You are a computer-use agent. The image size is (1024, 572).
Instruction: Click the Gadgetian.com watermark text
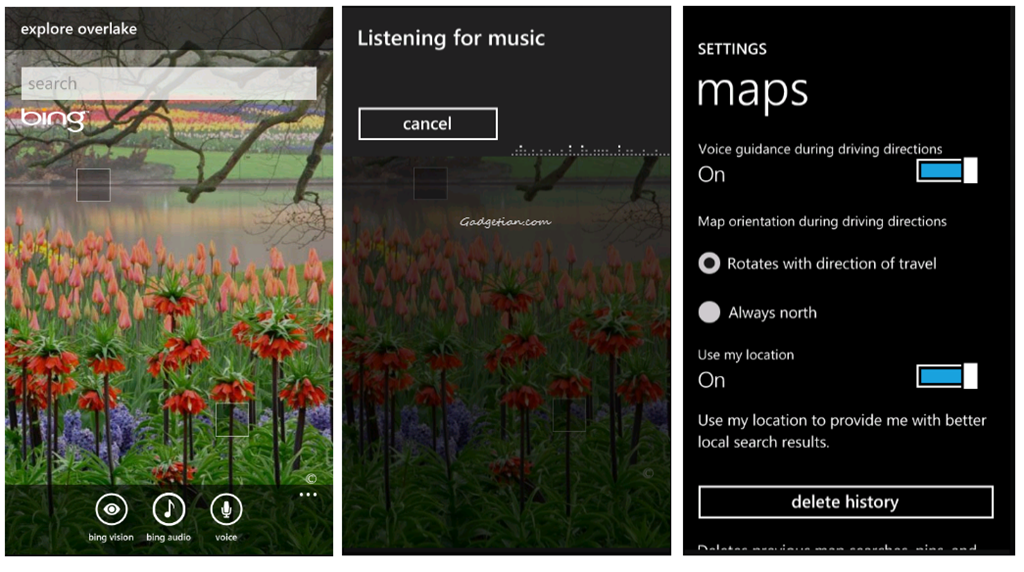[505, 223]
